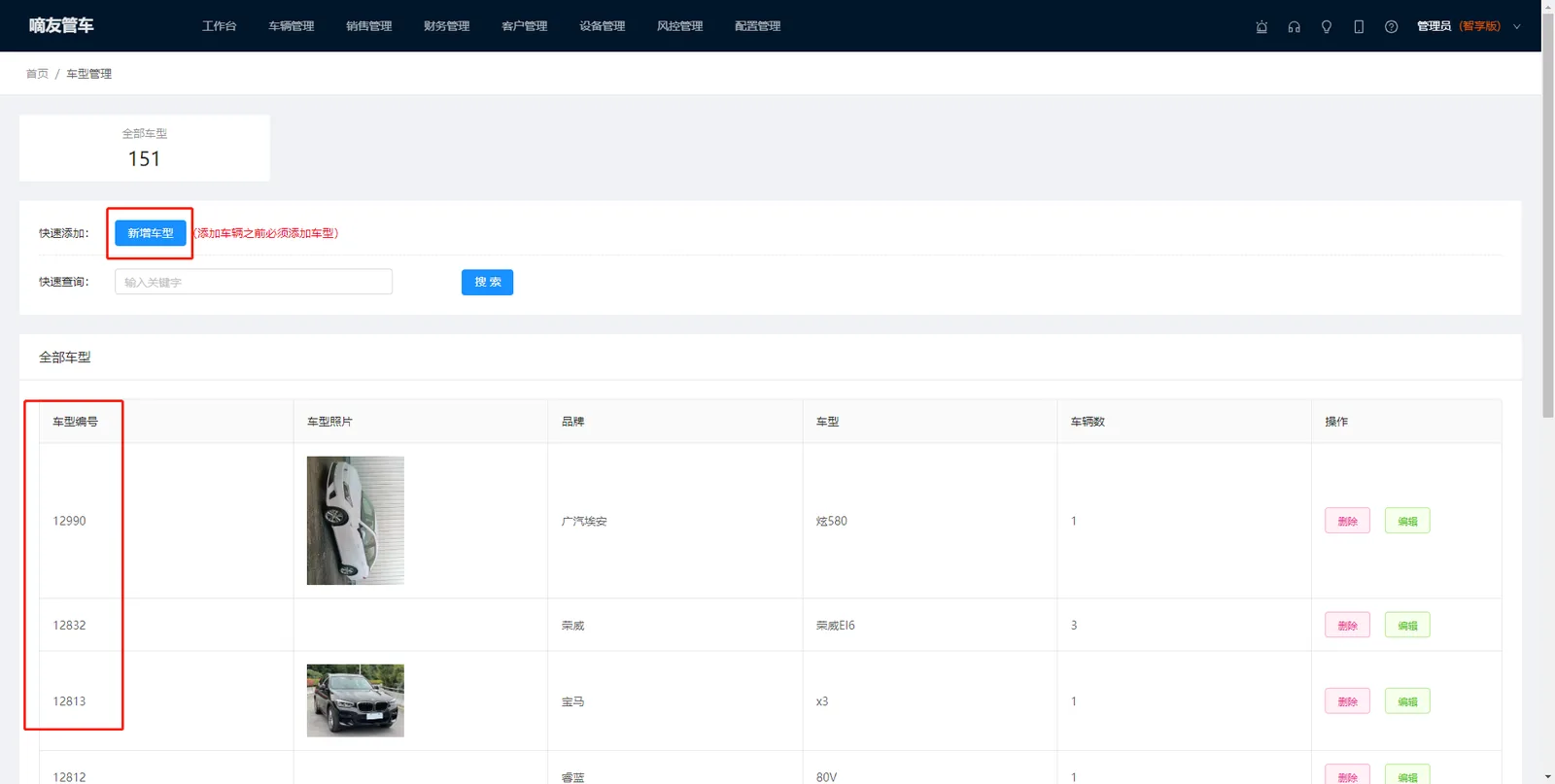Open the 配置管理 menu
This screenshot has width=1555, height=784.
click(758, 26)
